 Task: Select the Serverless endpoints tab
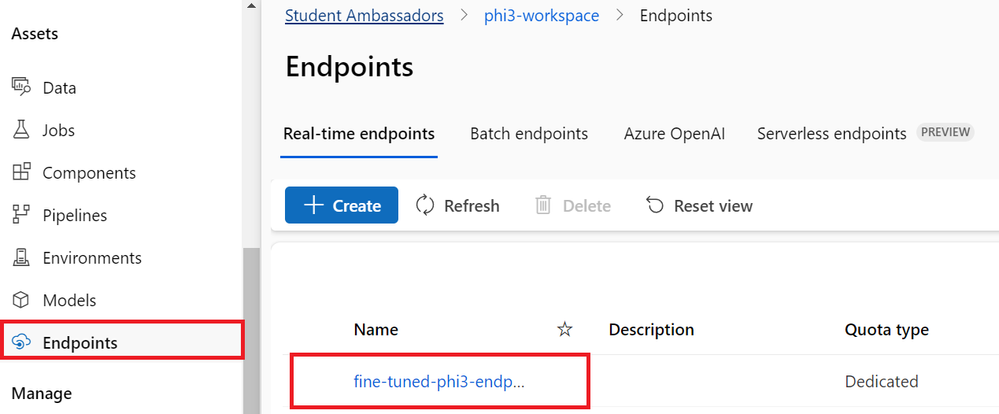tap(831, 133)
